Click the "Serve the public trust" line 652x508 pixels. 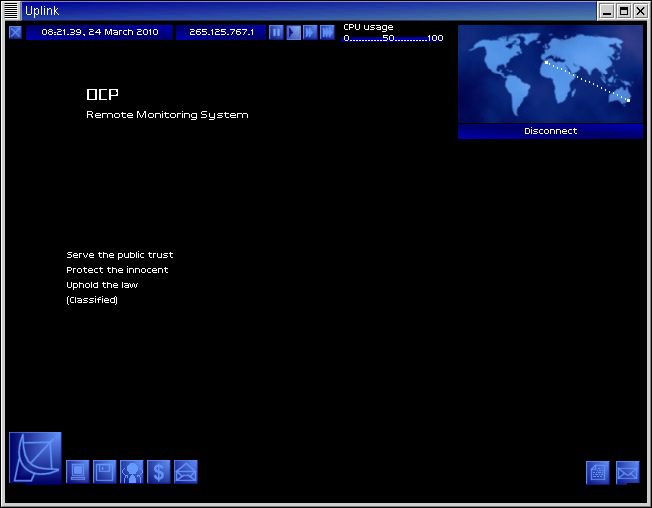120,255
